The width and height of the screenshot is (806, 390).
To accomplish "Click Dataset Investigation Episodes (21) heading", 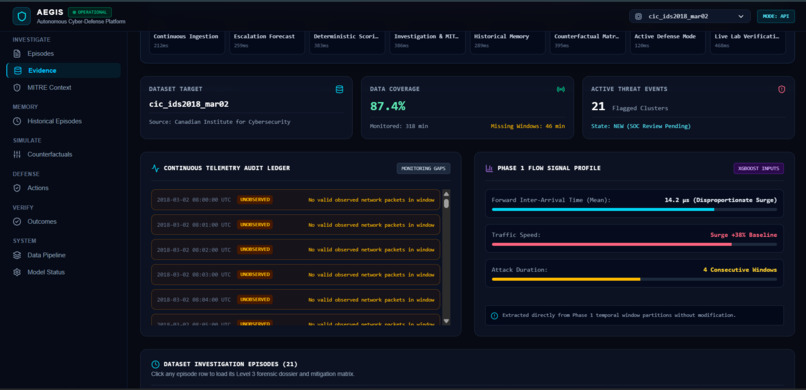I will [230, 364].
